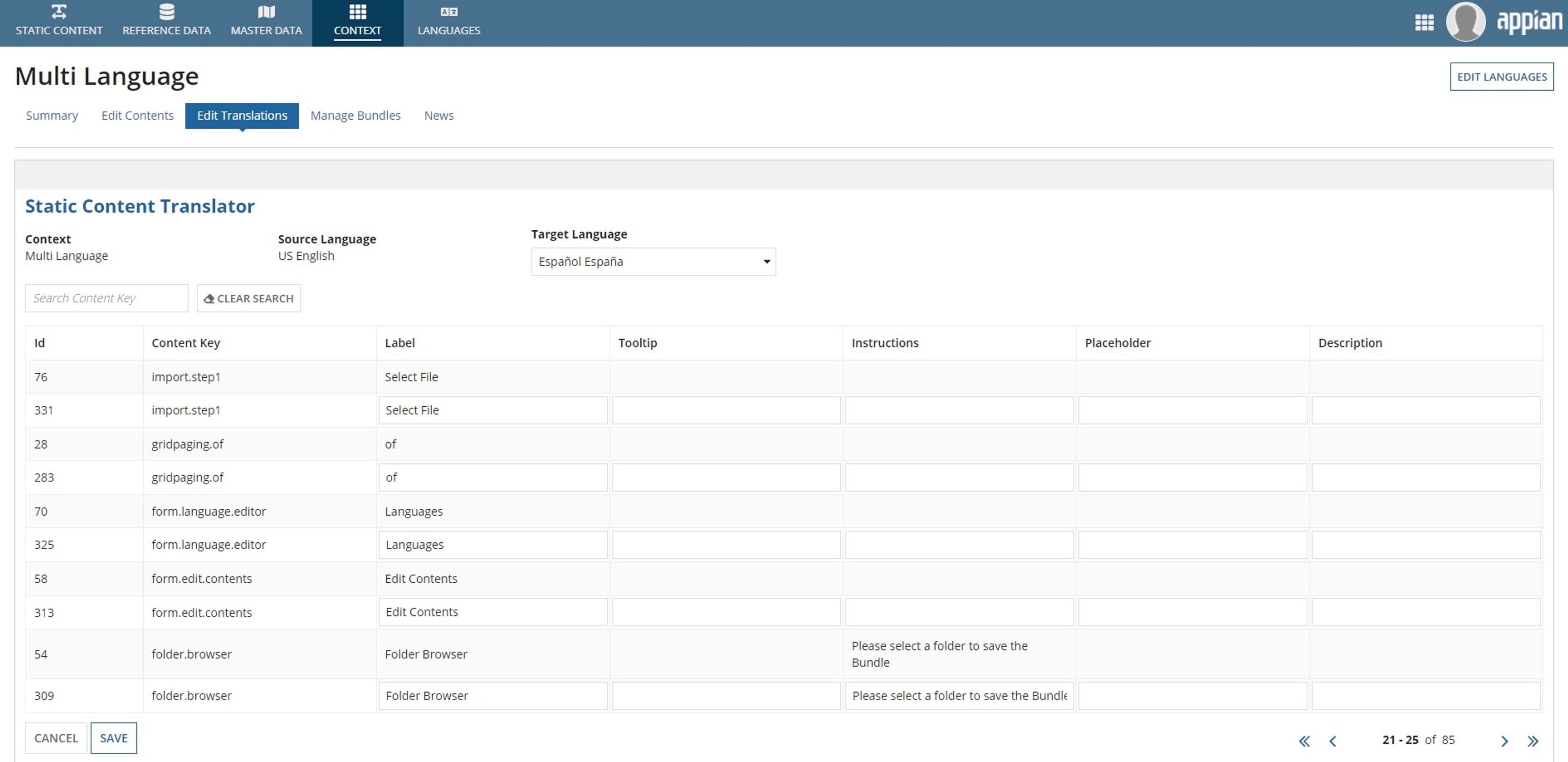This screenshot has height=762, width=1568.
Task: Click the Appian logo
Action: coord(1529,22)
